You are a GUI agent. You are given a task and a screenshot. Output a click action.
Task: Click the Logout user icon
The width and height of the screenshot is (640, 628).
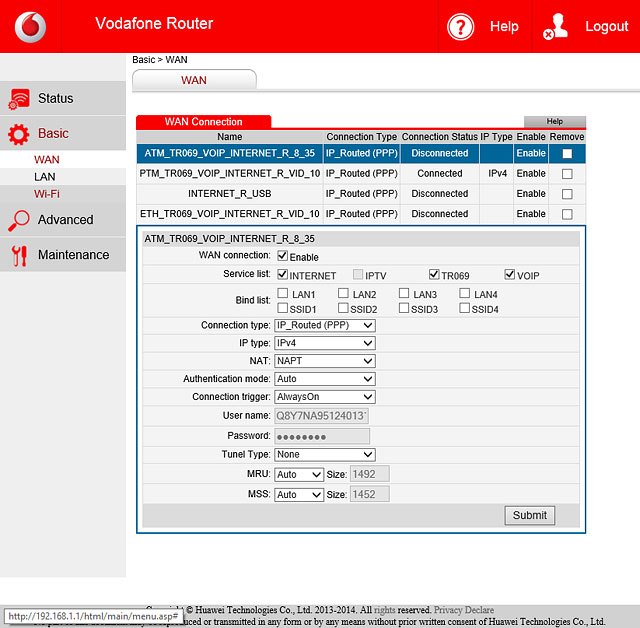[x=556, y=27]
